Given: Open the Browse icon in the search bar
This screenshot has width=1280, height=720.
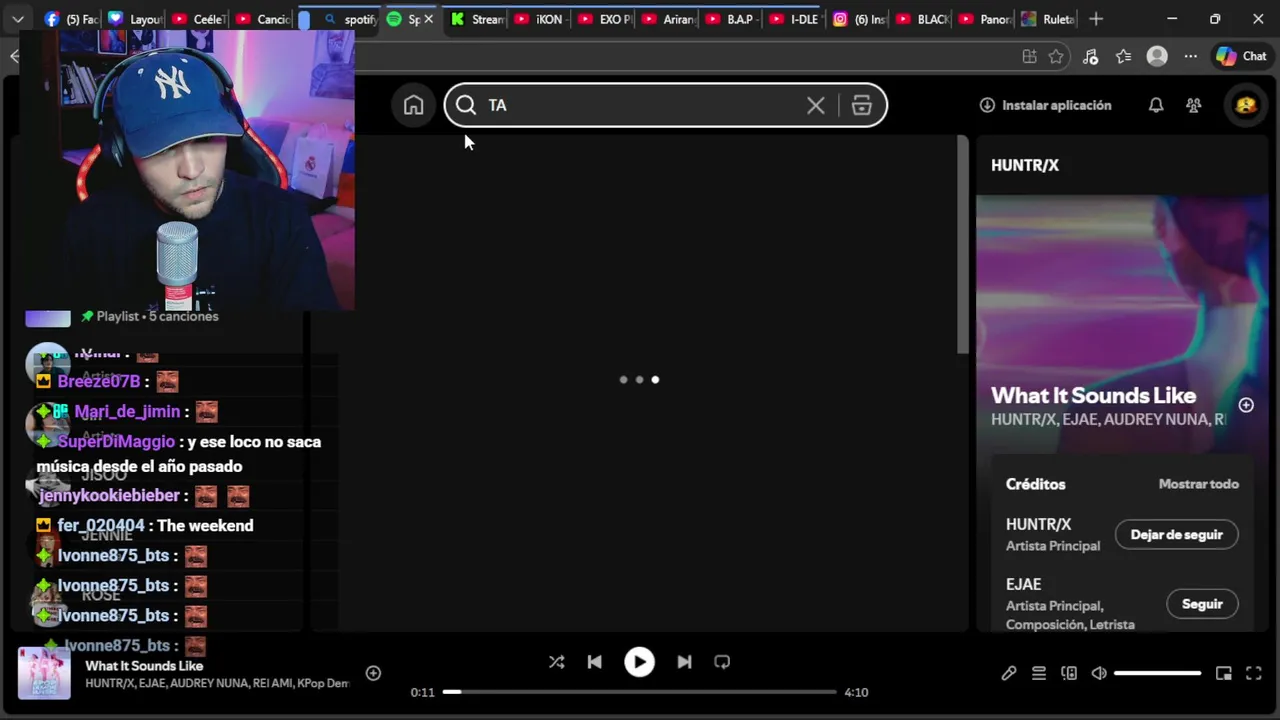Looking at the screenshot, I should (x=861, y=105).
